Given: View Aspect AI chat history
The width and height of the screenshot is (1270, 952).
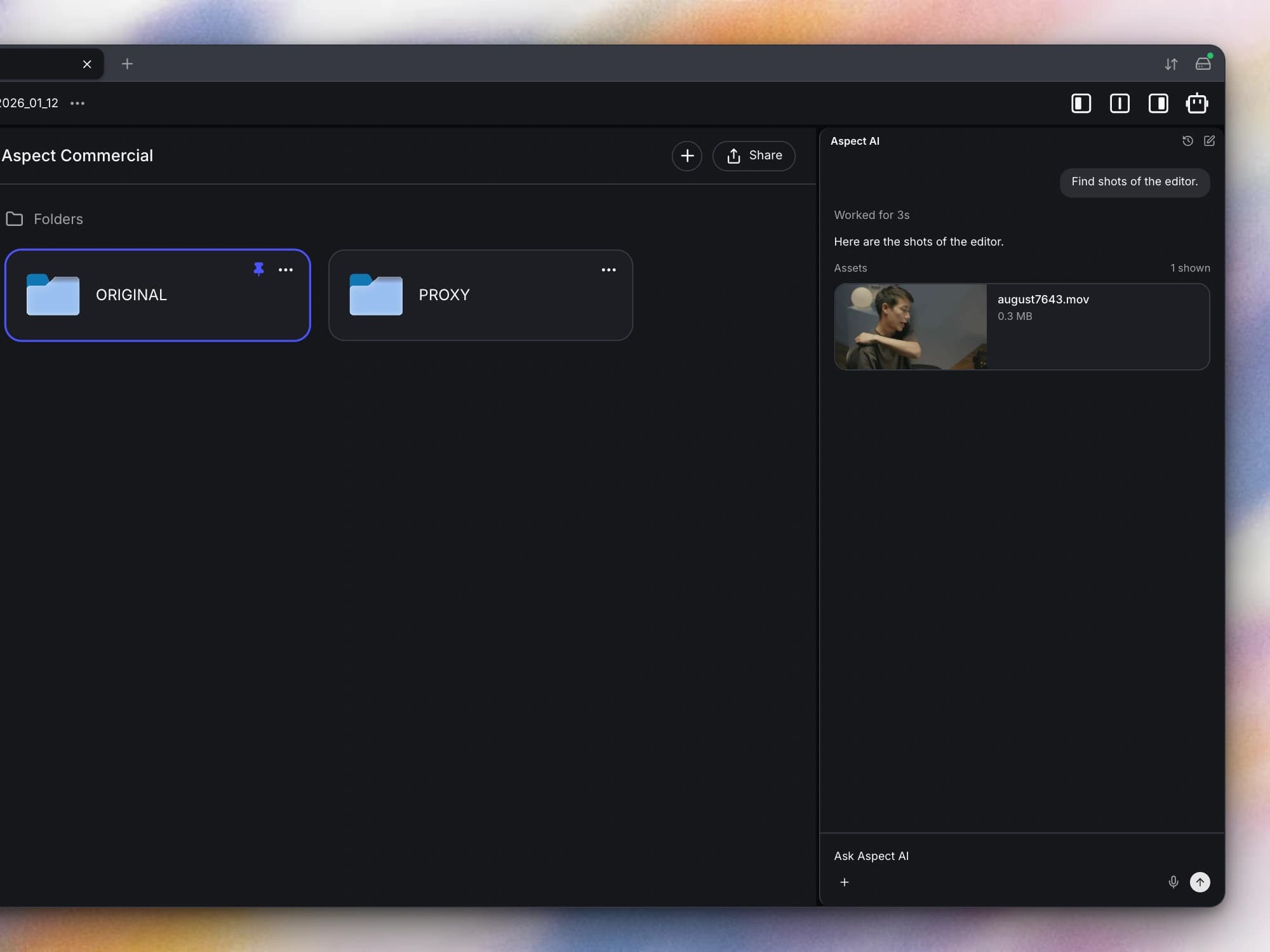Looking at the screenshot, I should pyautogui.click(x=1187, y=141).
